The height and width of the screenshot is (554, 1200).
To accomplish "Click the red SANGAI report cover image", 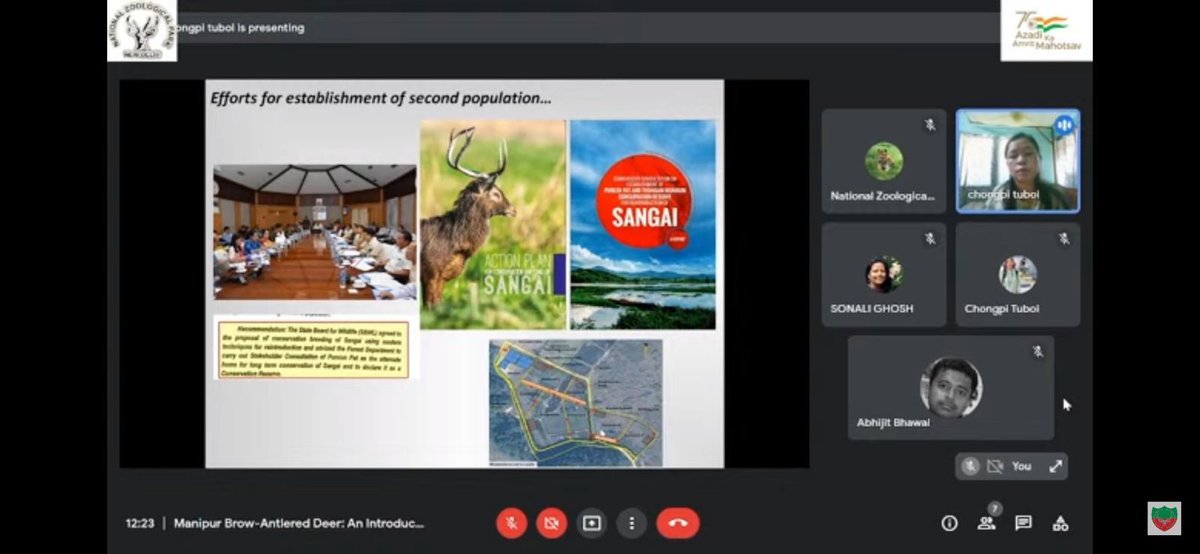I will (643, 225).
